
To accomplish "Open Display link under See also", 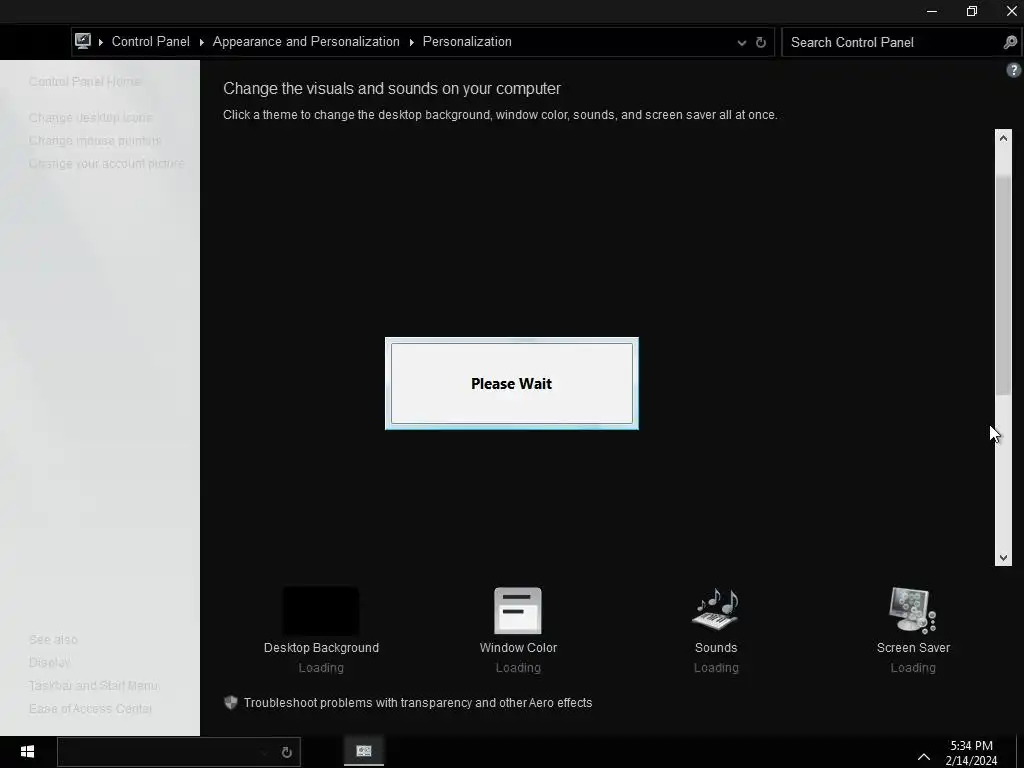I will pos(50,662).
